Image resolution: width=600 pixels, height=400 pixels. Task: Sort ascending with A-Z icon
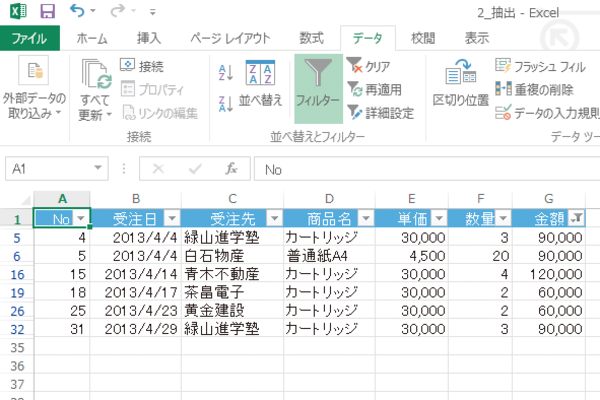[226, 72]
